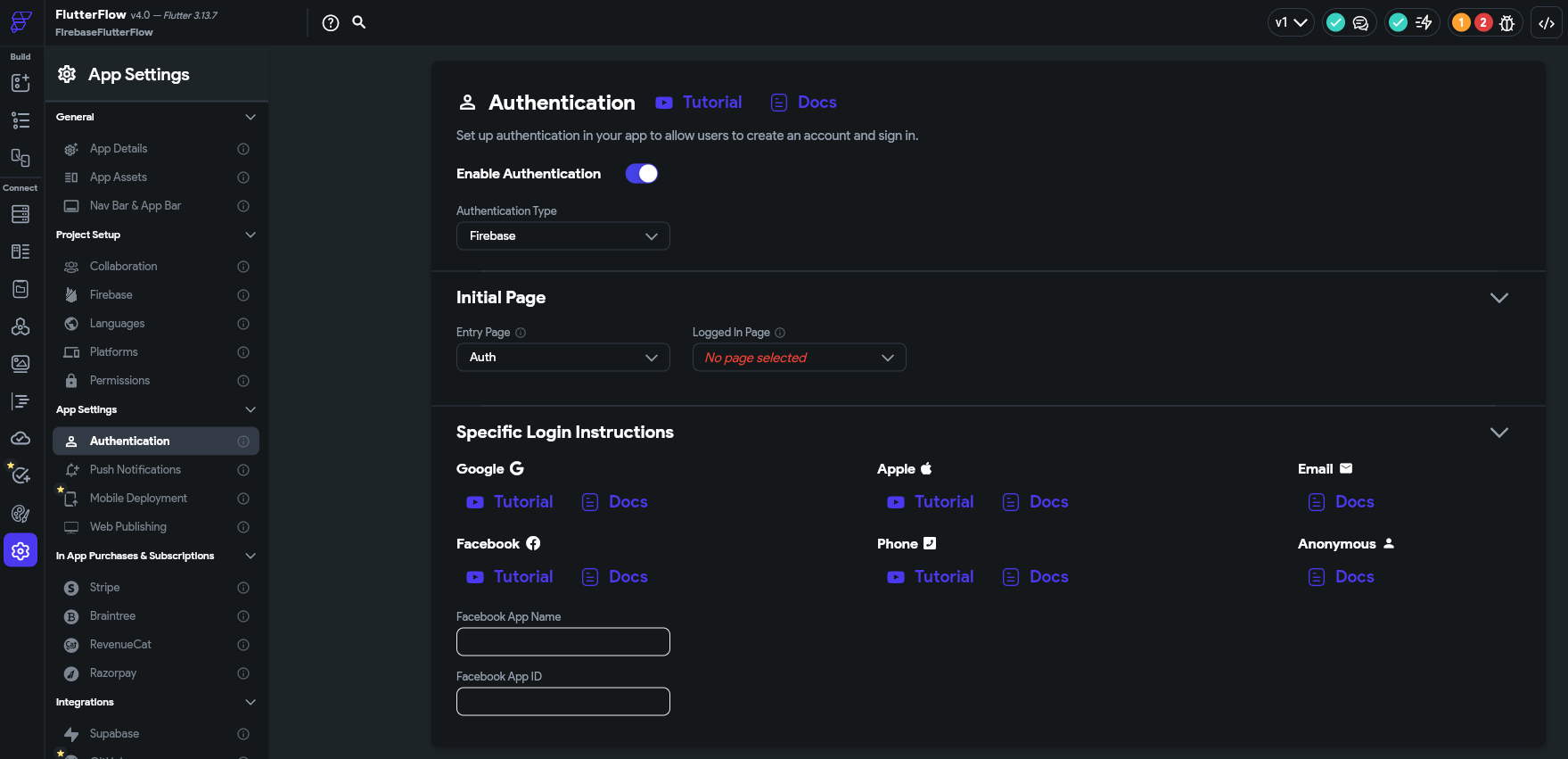Open Supabase integration settings

[x=156, y=734]
